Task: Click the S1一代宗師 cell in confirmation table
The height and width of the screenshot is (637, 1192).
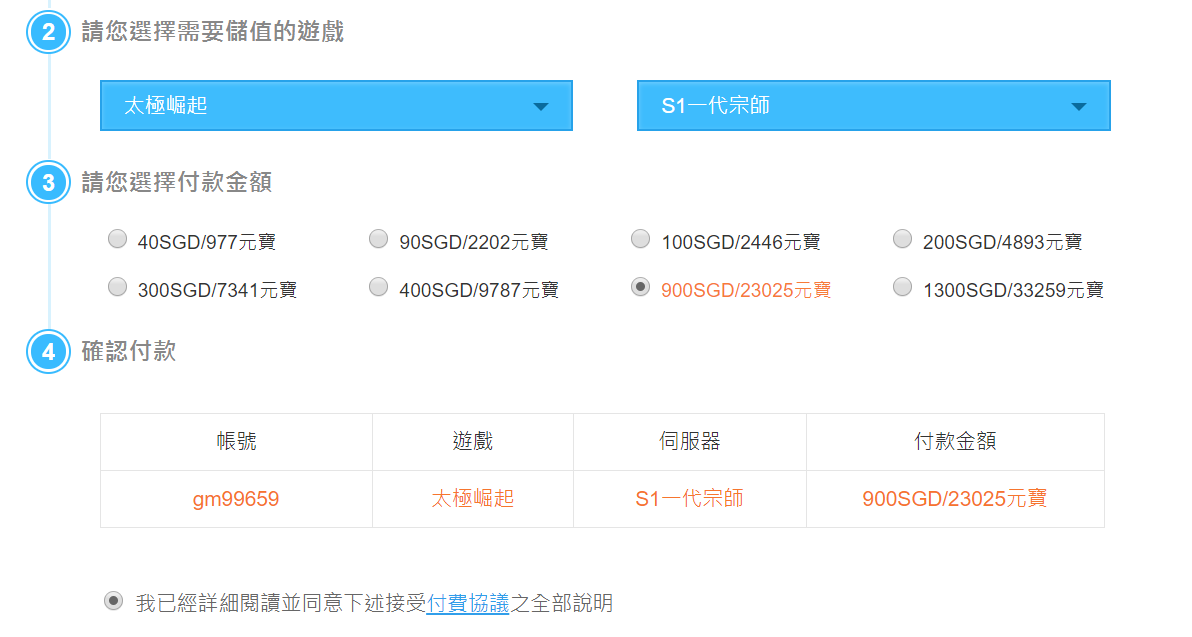Action: pyautogui.click(x=690, y=499)
